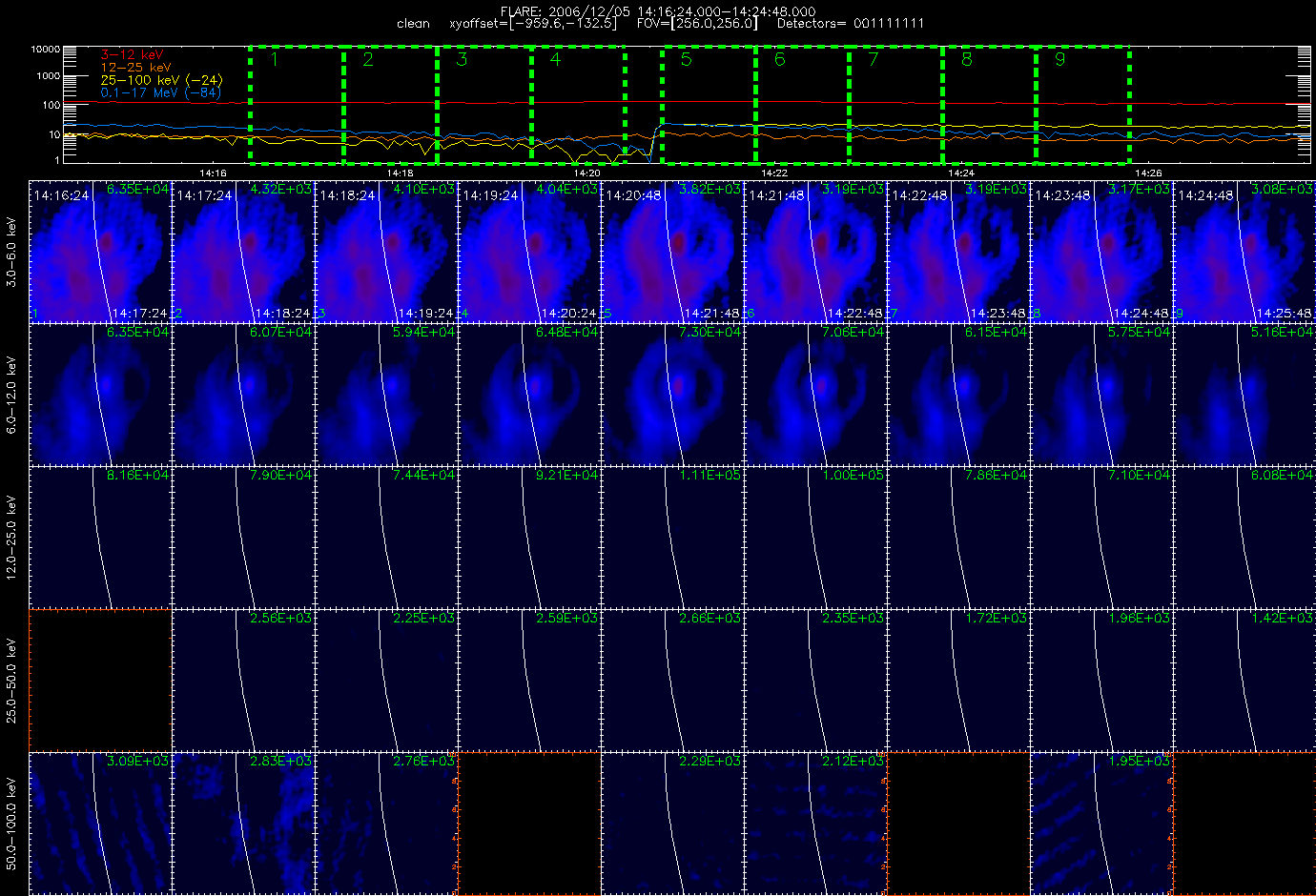Click the '14:16' time axis tick label

click(x=213, y=173)
